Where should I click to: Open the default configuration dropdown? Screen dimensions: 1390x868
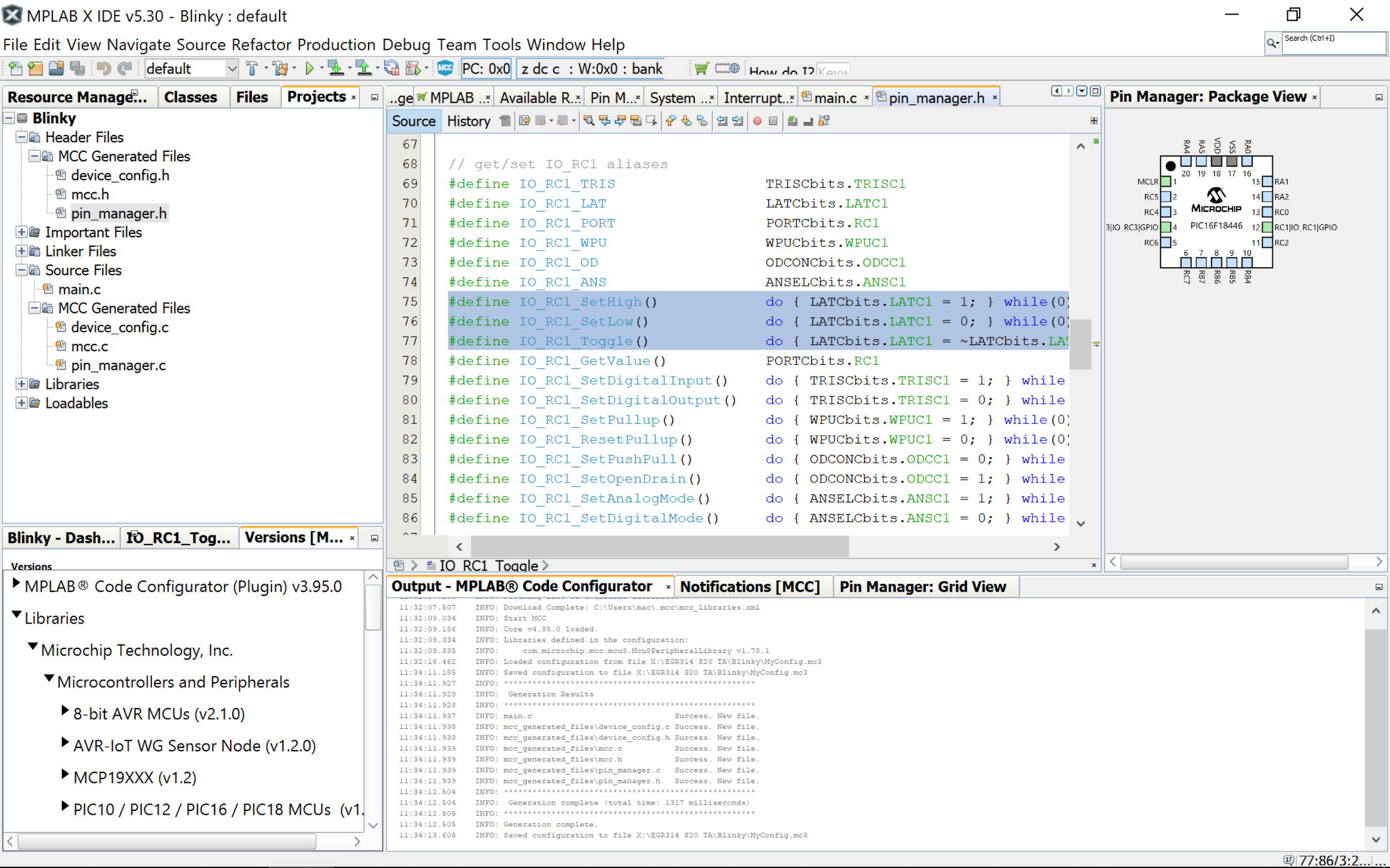tap(232, 69)
